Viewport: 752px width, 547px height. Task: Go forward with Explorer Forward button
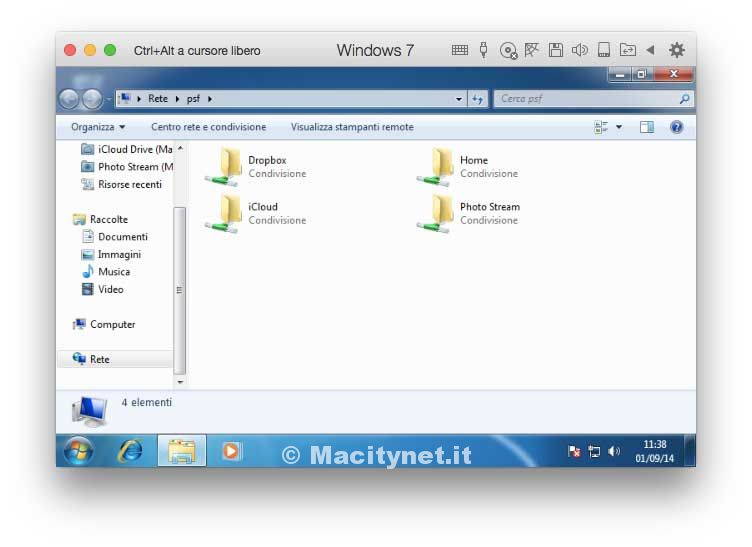[x=92, y=99]
